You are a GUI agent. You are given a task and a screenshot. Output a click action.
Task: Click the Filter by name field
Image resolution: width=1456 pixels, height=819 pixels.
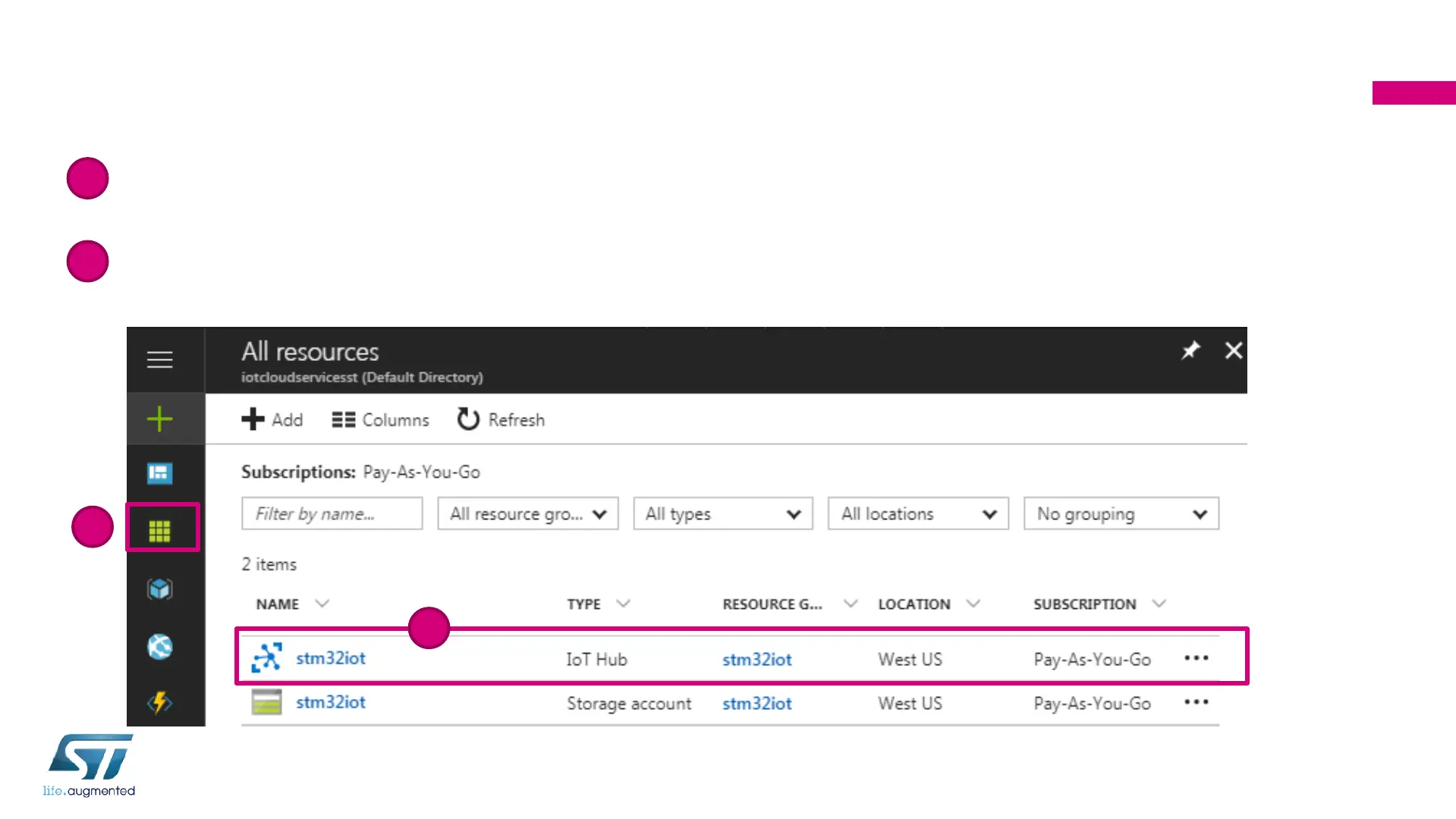(332, 514)
